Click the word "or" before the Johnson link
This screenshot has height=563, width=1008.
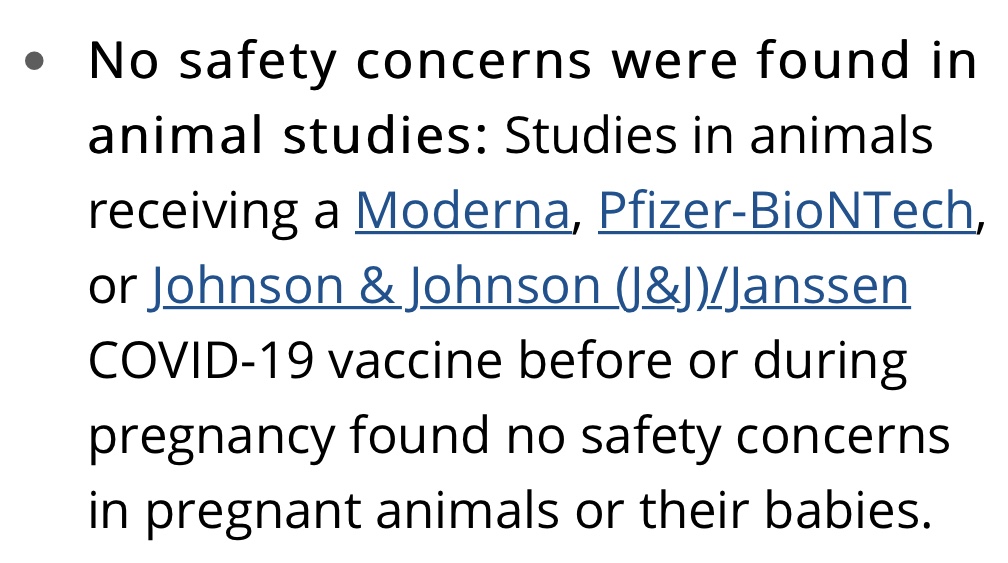(x=110, y=287)
